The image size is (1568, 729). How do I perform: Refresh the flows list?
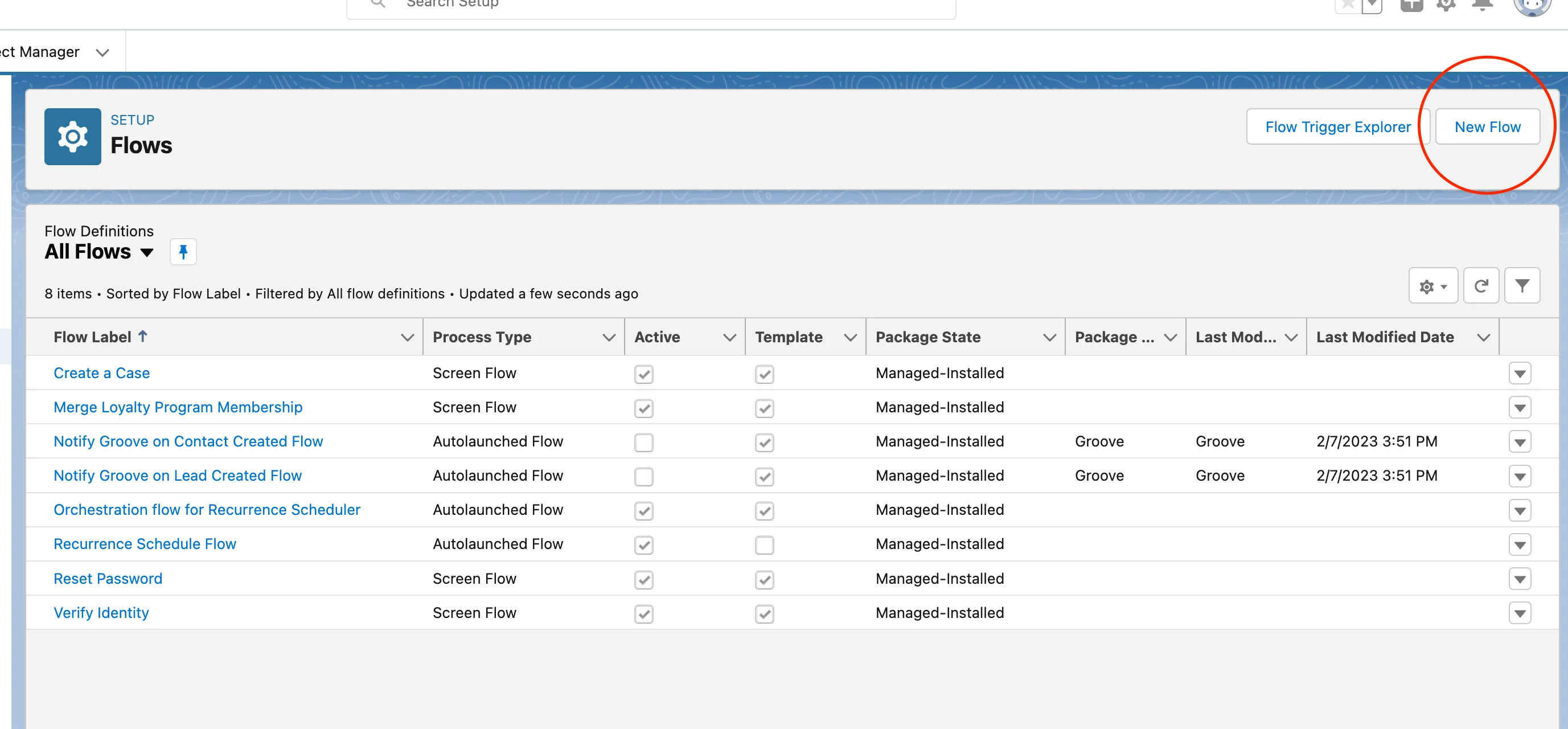pyautogui.click(x=1480, y=286)
